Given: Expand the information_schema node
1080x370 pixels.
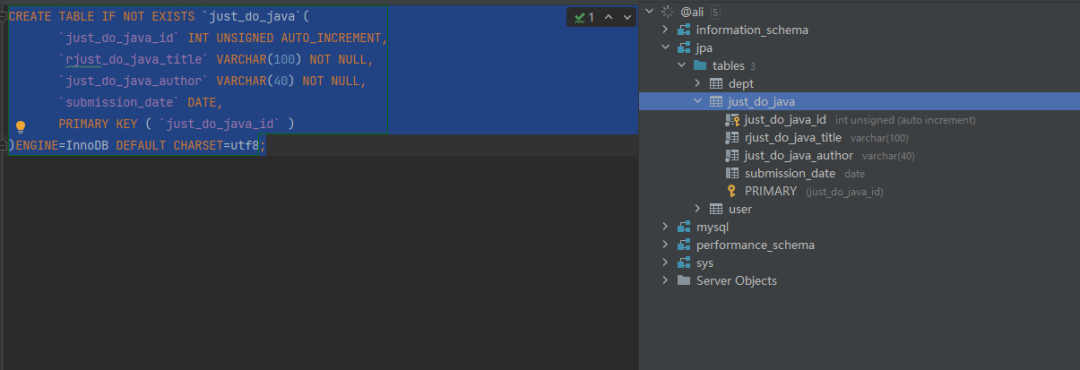Looking at the screenshot, I should [x=665, y=30].
